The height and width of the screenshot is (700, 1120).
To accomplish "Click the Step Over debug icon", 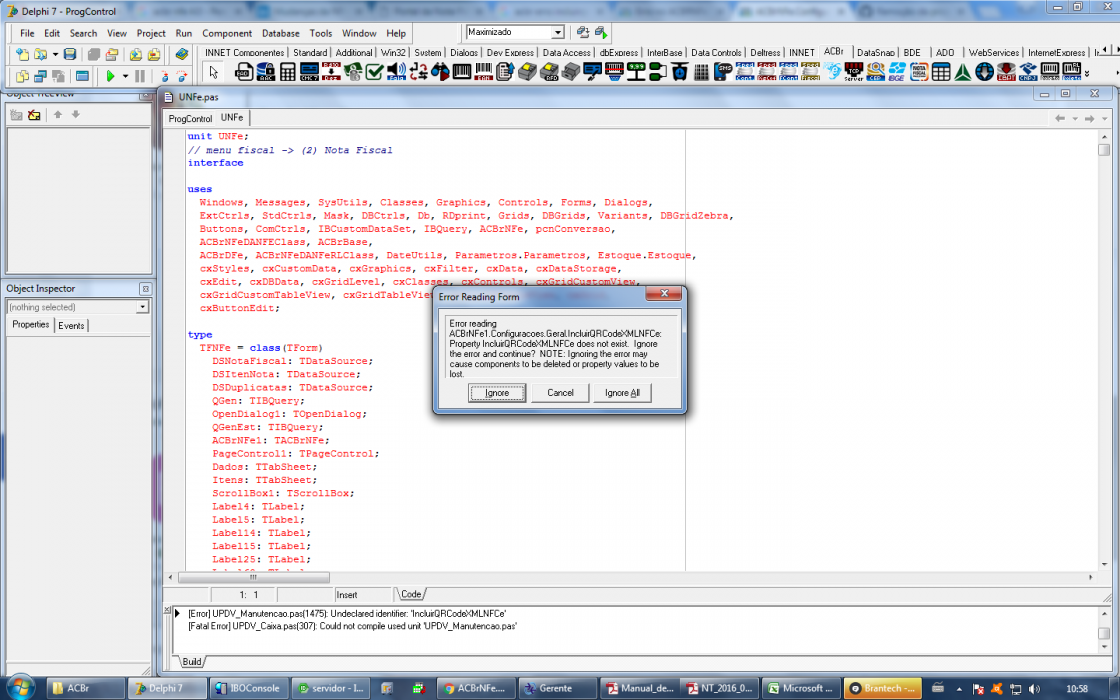I will pyautogui.click(x=181, y=76).
